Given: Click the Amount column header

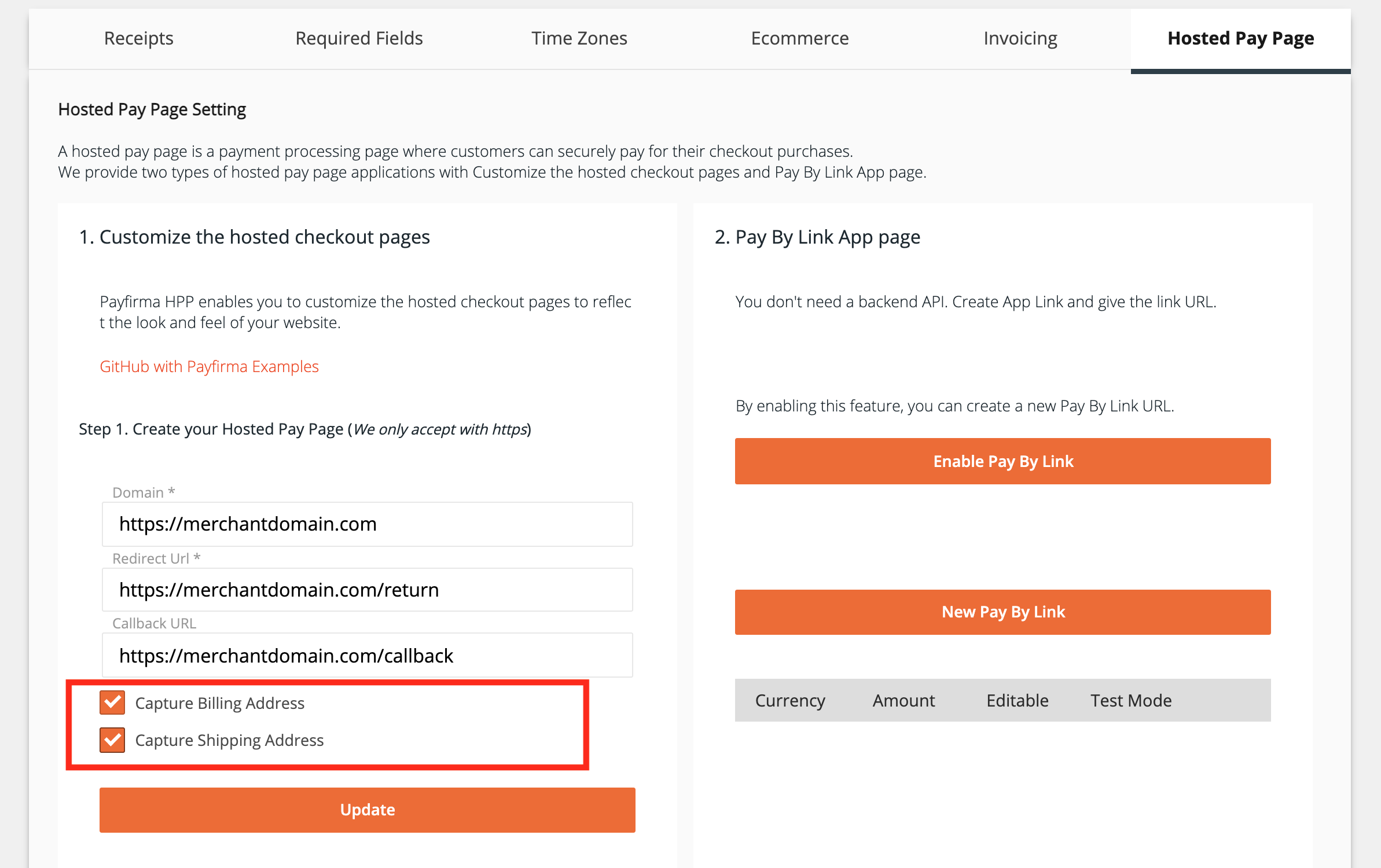Looking at the screenshot, I should click(x=903, y=700).
